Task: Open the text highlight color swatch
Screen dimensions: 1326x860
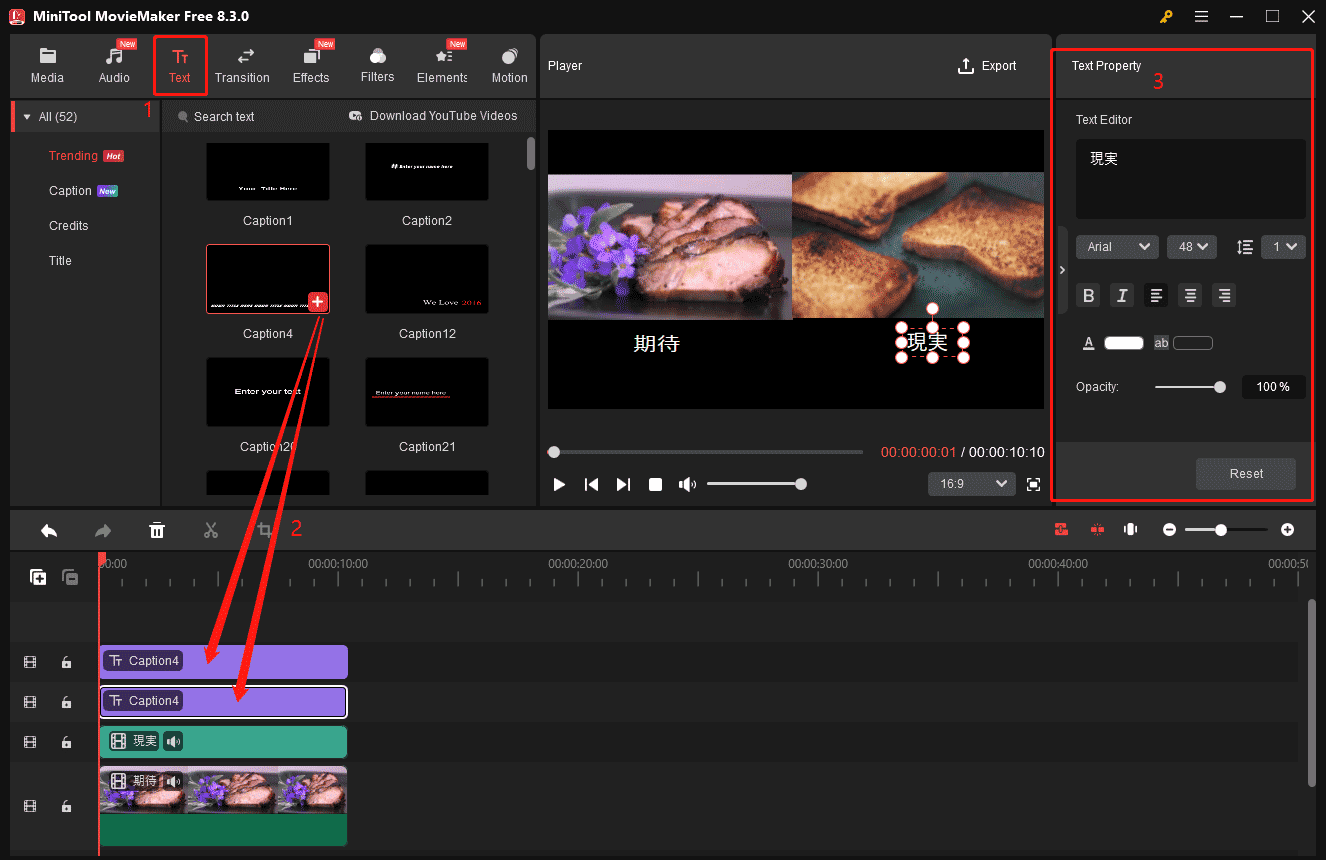Action: point(1193,343)
